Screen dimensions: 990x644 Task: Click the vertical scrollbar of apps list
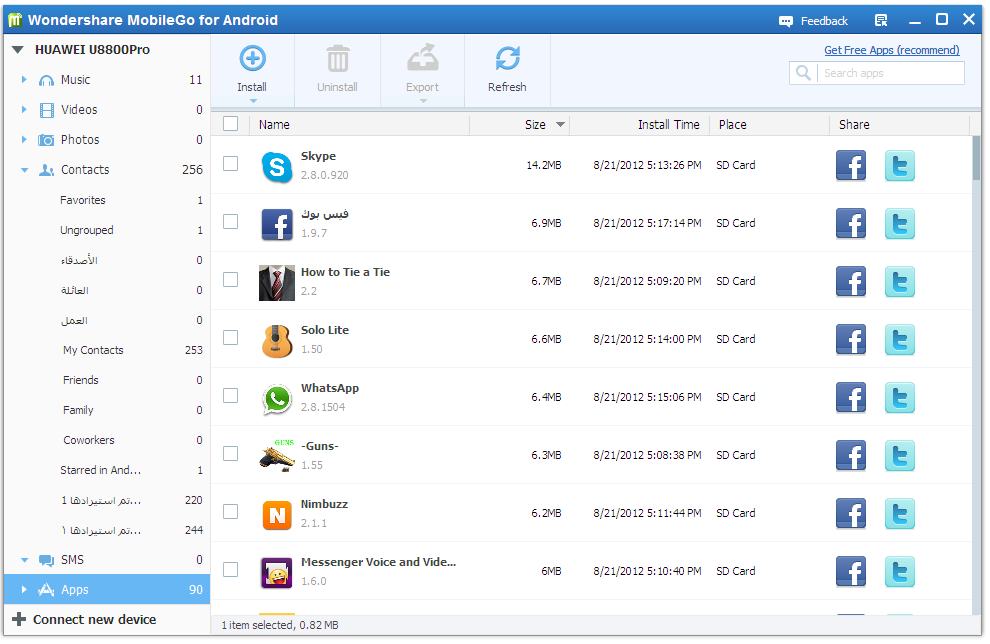tap(976, 159)
